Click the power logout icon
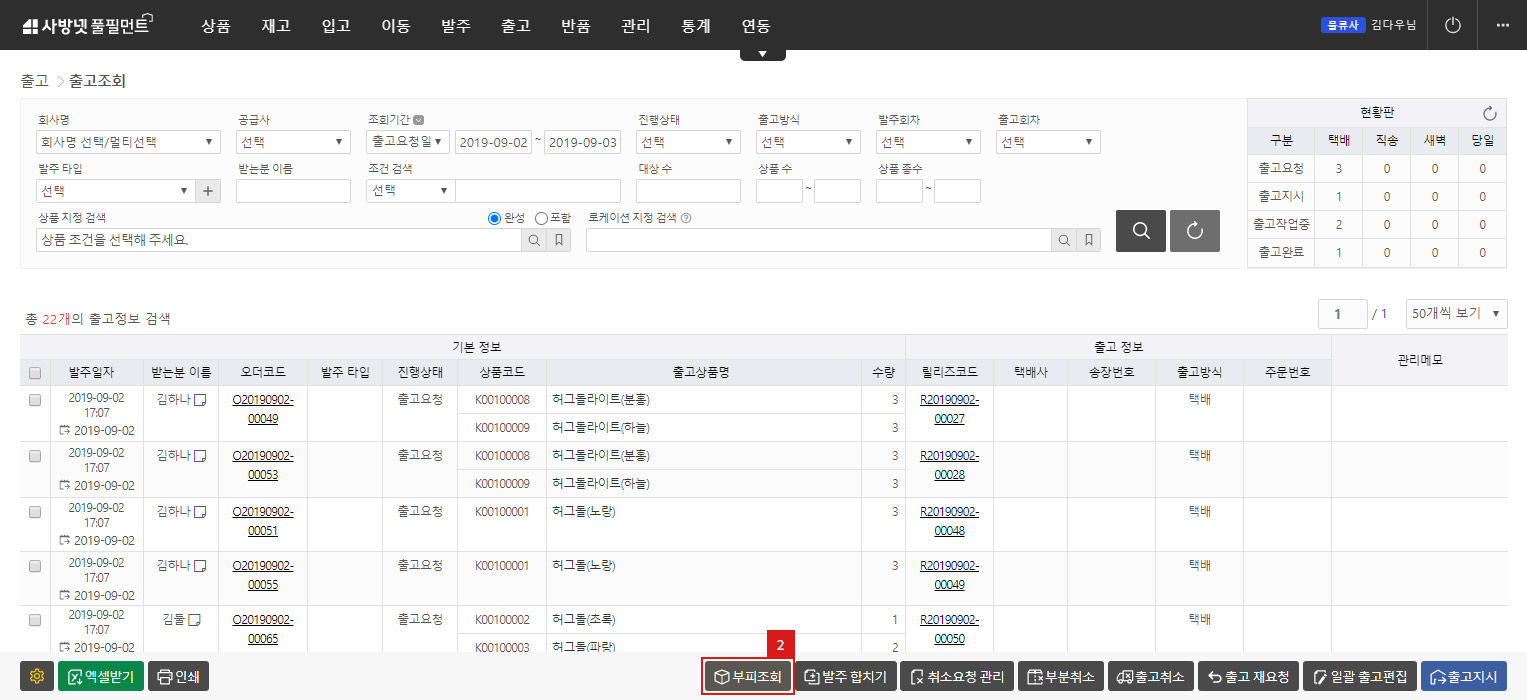1527x700 pixels. [1453, 25]
